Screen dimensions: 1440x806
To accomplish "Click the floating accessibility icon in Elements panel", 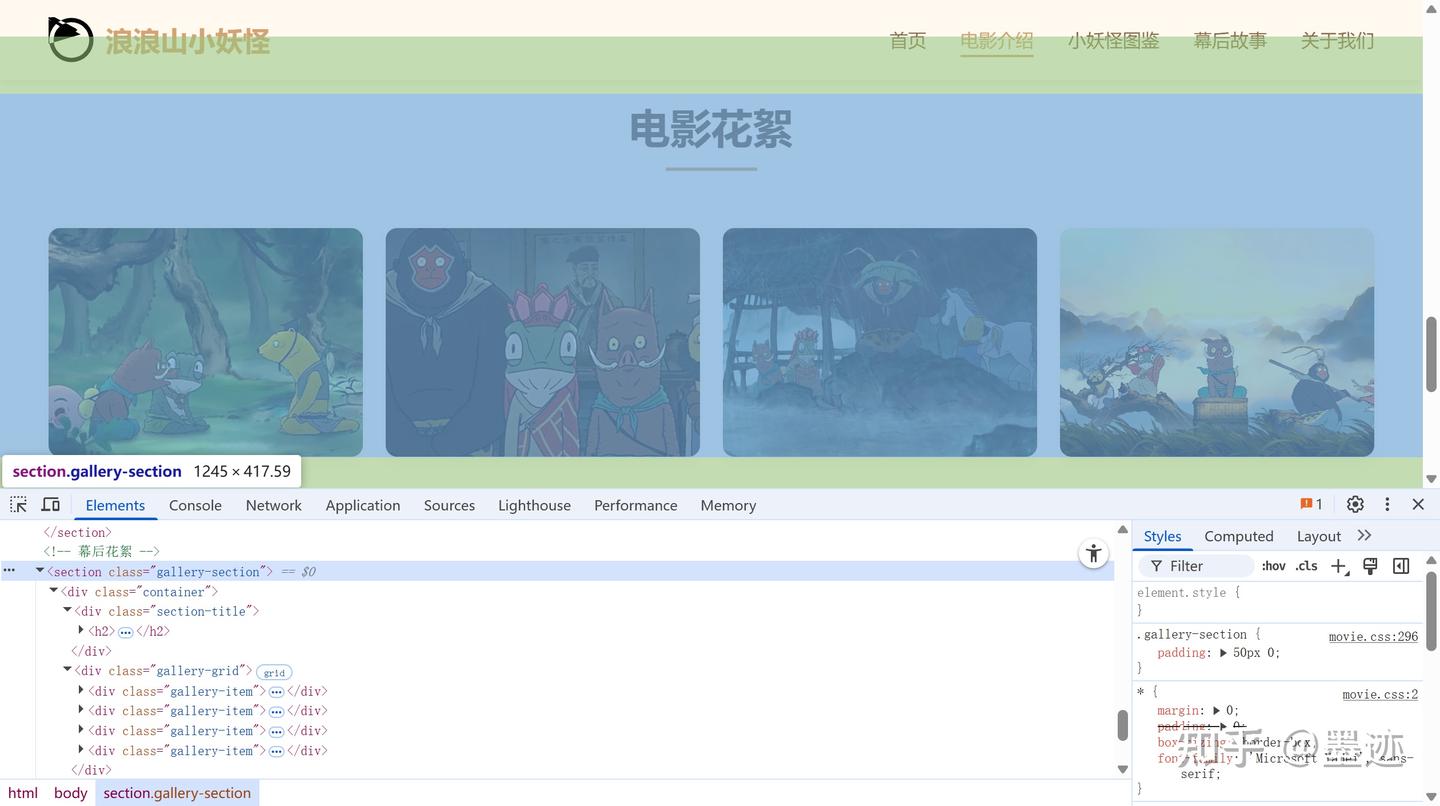I will 1094,553.
